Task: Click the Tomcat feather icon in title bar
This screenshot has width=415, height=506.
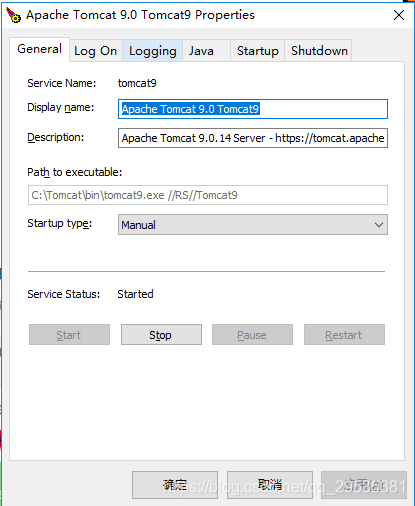Action: [x=13, y=15]
